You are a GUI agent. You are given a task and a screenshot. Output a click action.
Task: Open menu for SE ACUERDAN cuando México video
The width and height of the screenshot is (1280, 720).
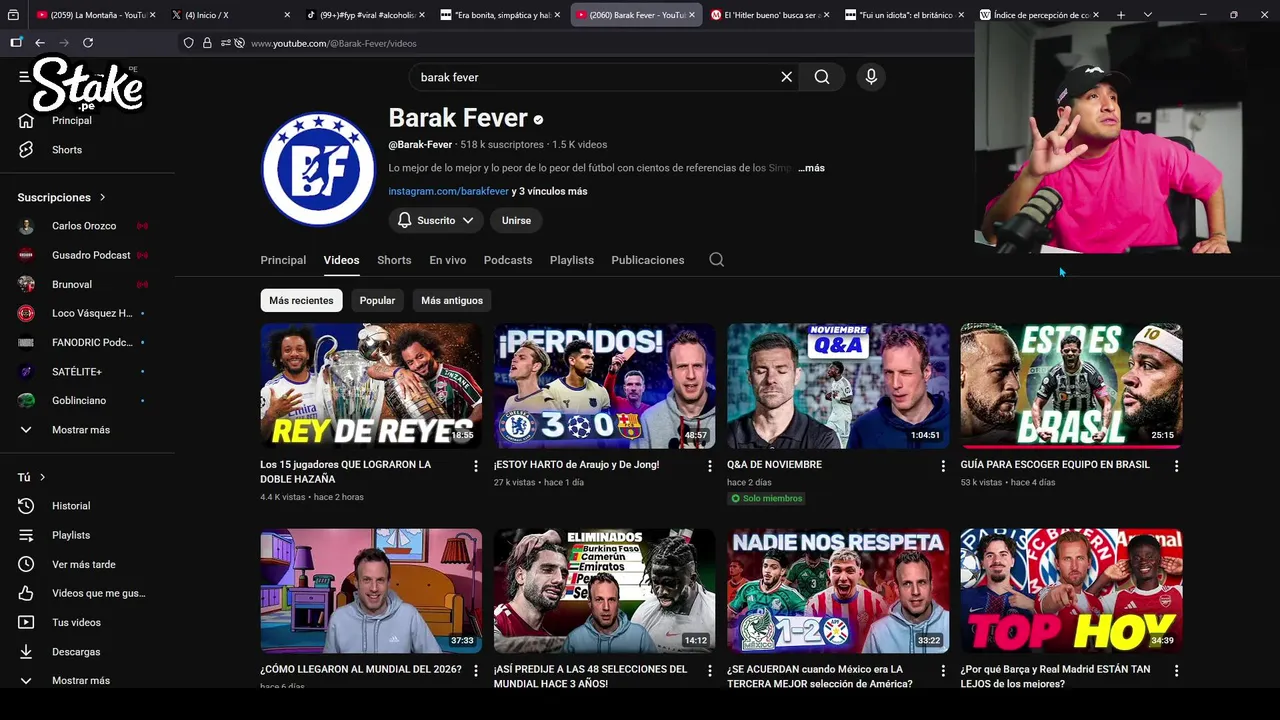[x=943, y=671]
